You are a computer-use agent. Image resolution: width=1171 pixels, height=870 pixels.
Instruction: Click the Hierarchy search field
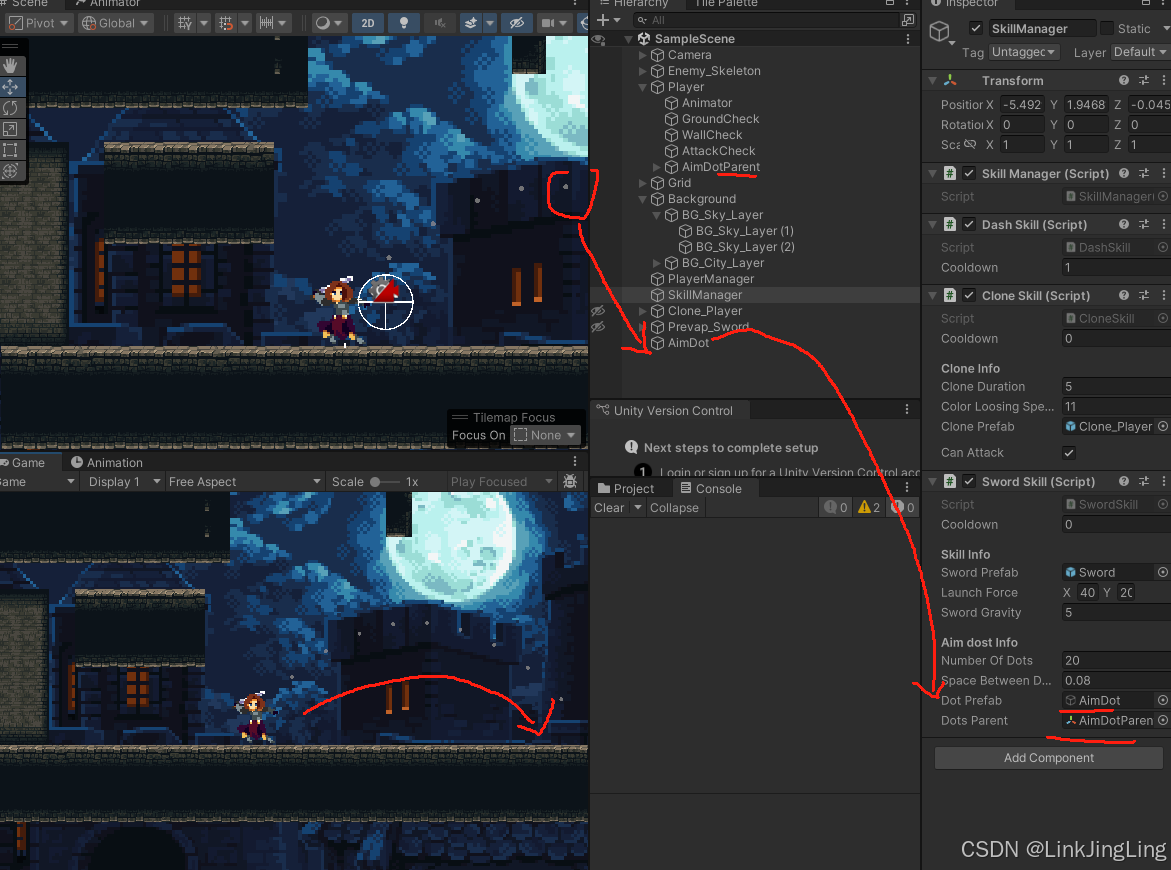[x=765, y=20]
